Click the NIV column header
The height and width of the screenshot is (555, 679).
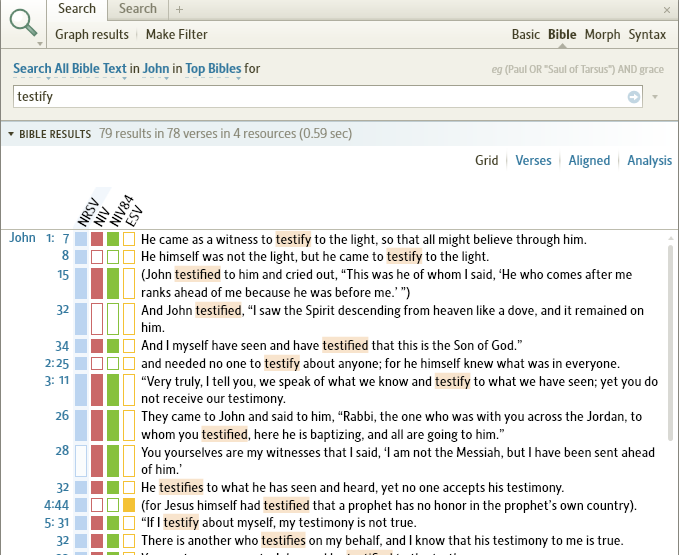102,216
